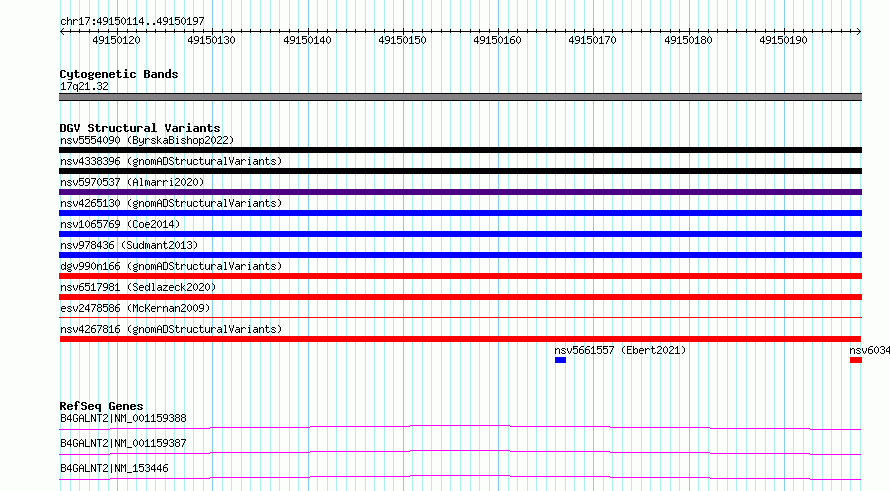Click the red bar for nsv6517981
Screen dimensions: 890x491
[460, 297]
